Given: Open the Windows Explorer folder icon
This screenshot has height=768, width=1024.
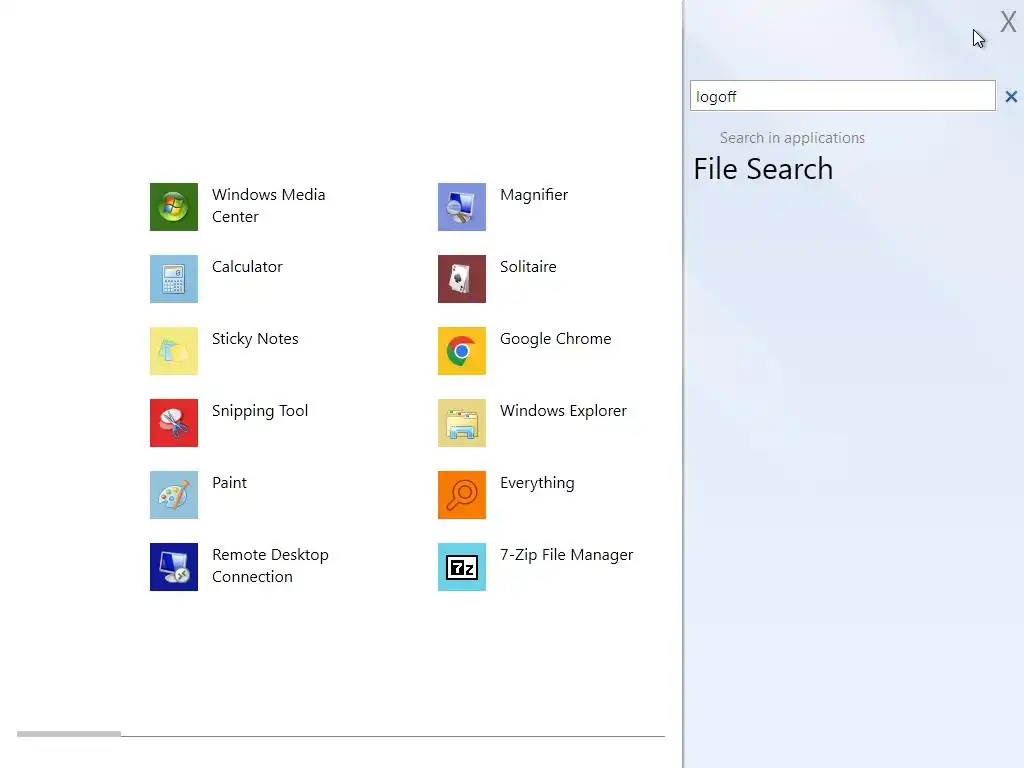Looking at the screenshot, I should [462, 423].
